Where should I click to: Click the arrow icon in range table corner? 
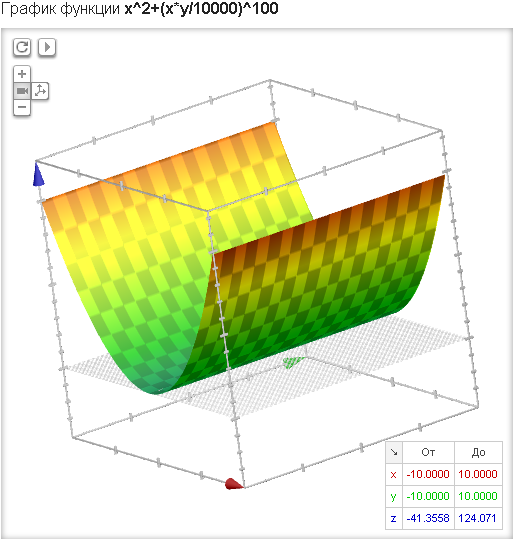[394, 452]
